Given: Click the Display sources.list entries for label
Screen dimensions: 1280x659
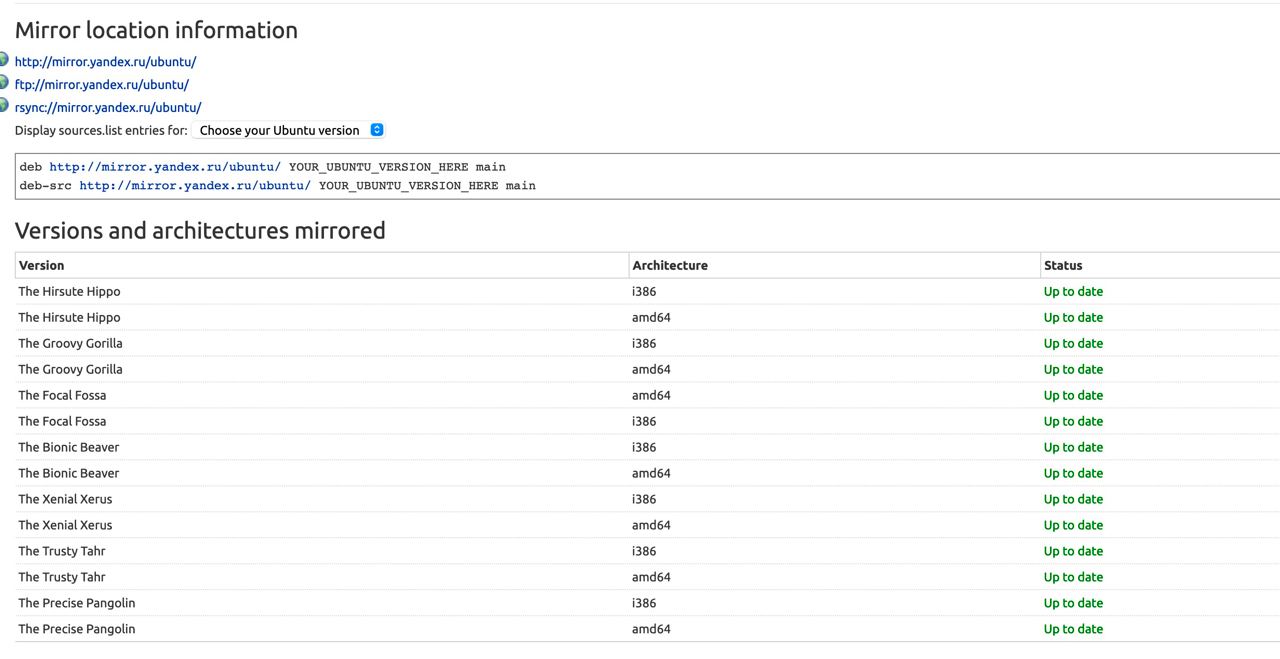Looking at the screenshot, I should tap(101, 130).
